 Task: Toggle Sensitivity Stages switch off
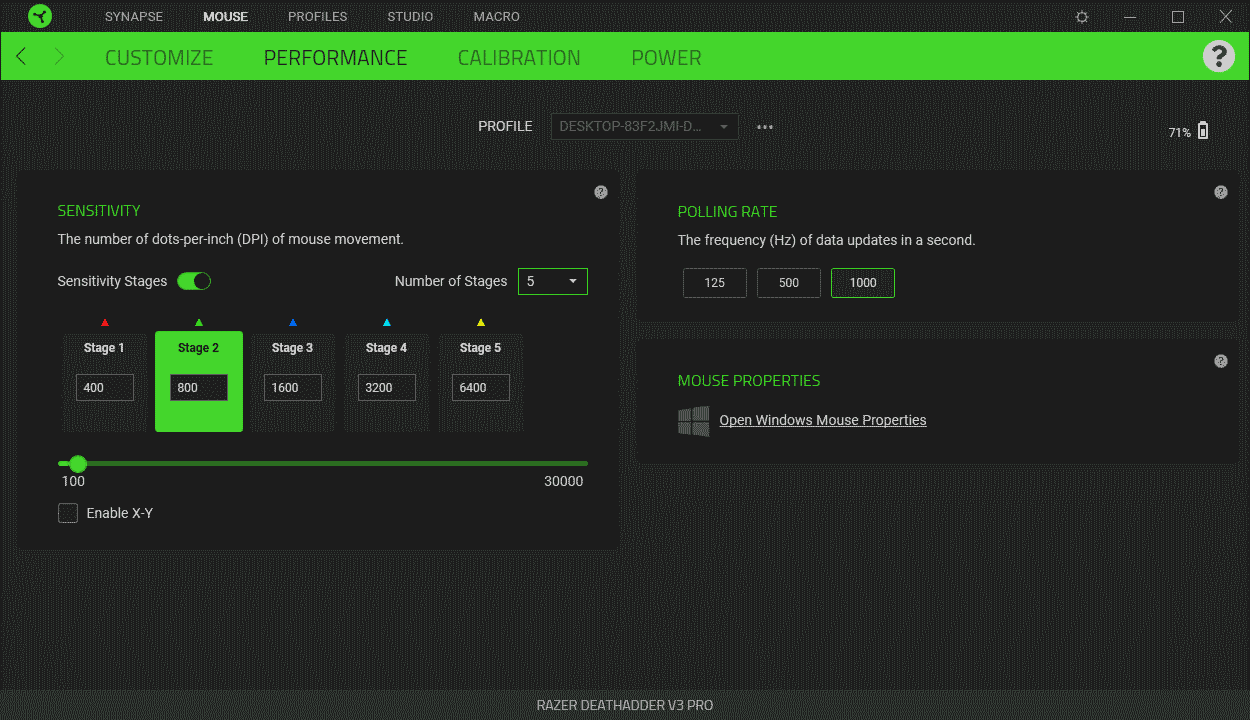pyautogui.click(x=194, y=281)
